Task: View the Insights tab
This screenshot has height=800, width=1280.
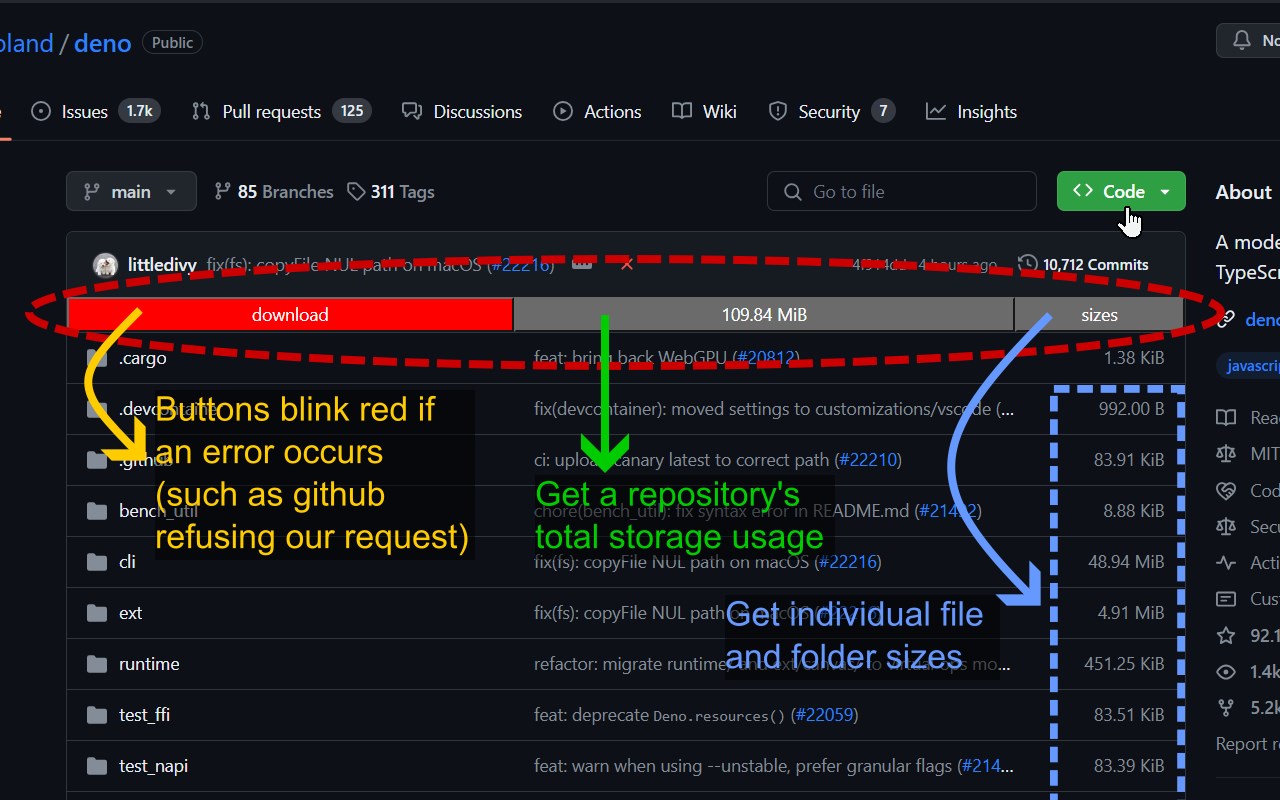Action: click(x=972, y=111)
